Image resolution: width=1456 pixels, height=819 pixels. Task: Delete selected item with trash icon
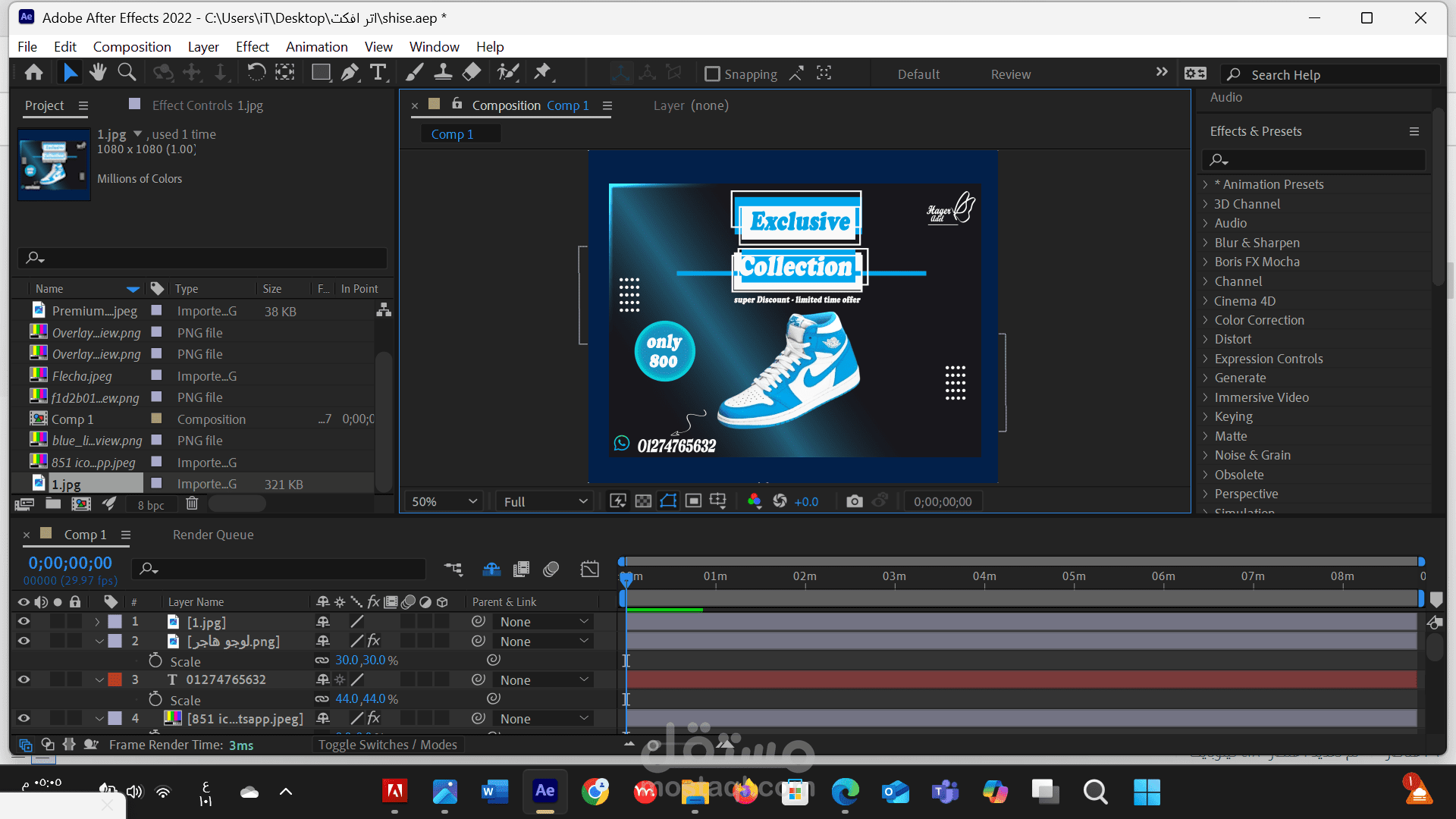(192, 504)
